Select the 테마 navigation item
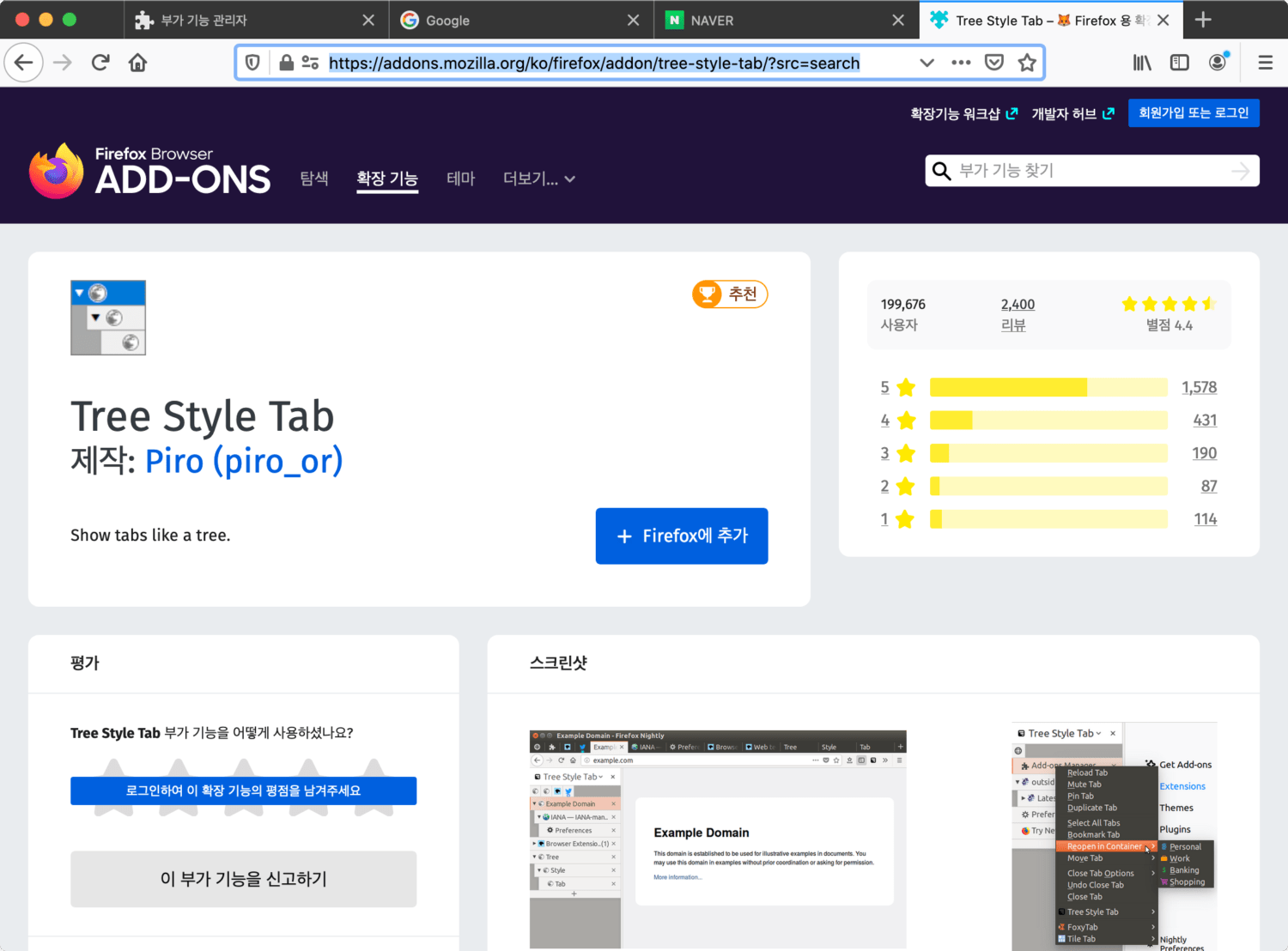The image size is (1288, 951). 461,179
